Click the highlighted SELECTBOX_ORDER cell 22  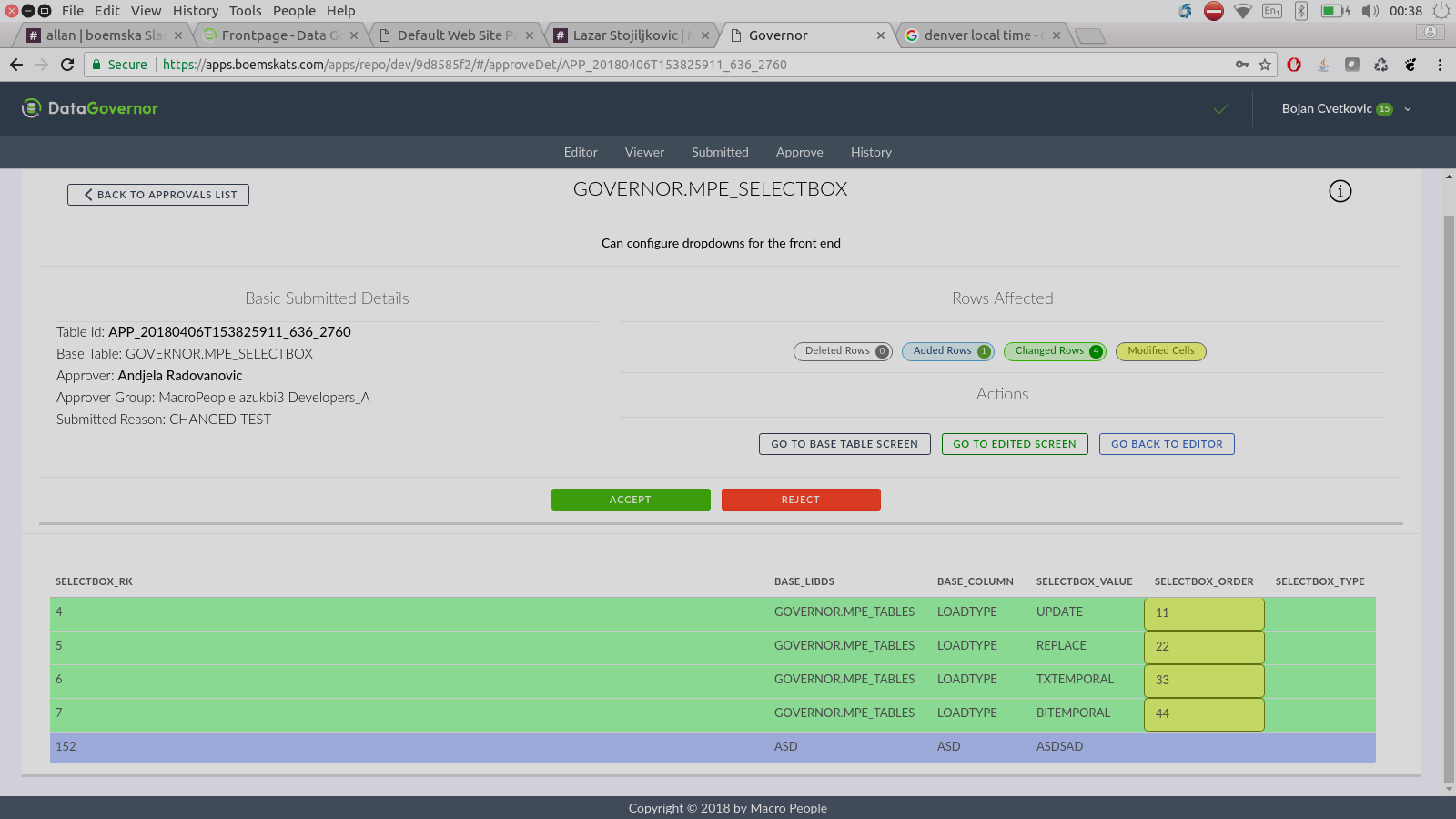pos(1203,647)
